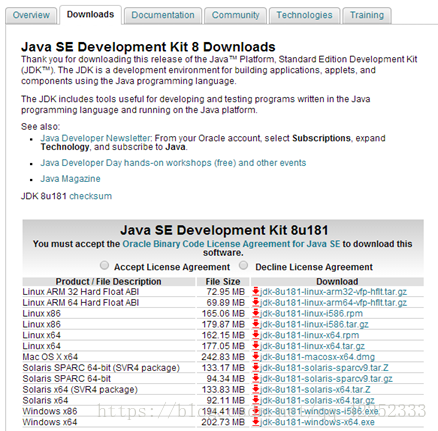Download jdk-8u181-linux-i586.tar.gz file link
Image resolution: width=438 pixels, height=431 pixels.
point(314,324)
